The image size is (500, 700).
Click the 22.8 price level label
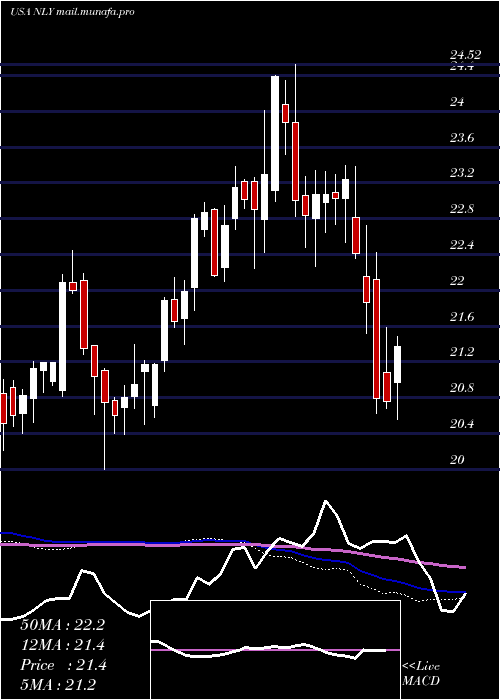462,209
